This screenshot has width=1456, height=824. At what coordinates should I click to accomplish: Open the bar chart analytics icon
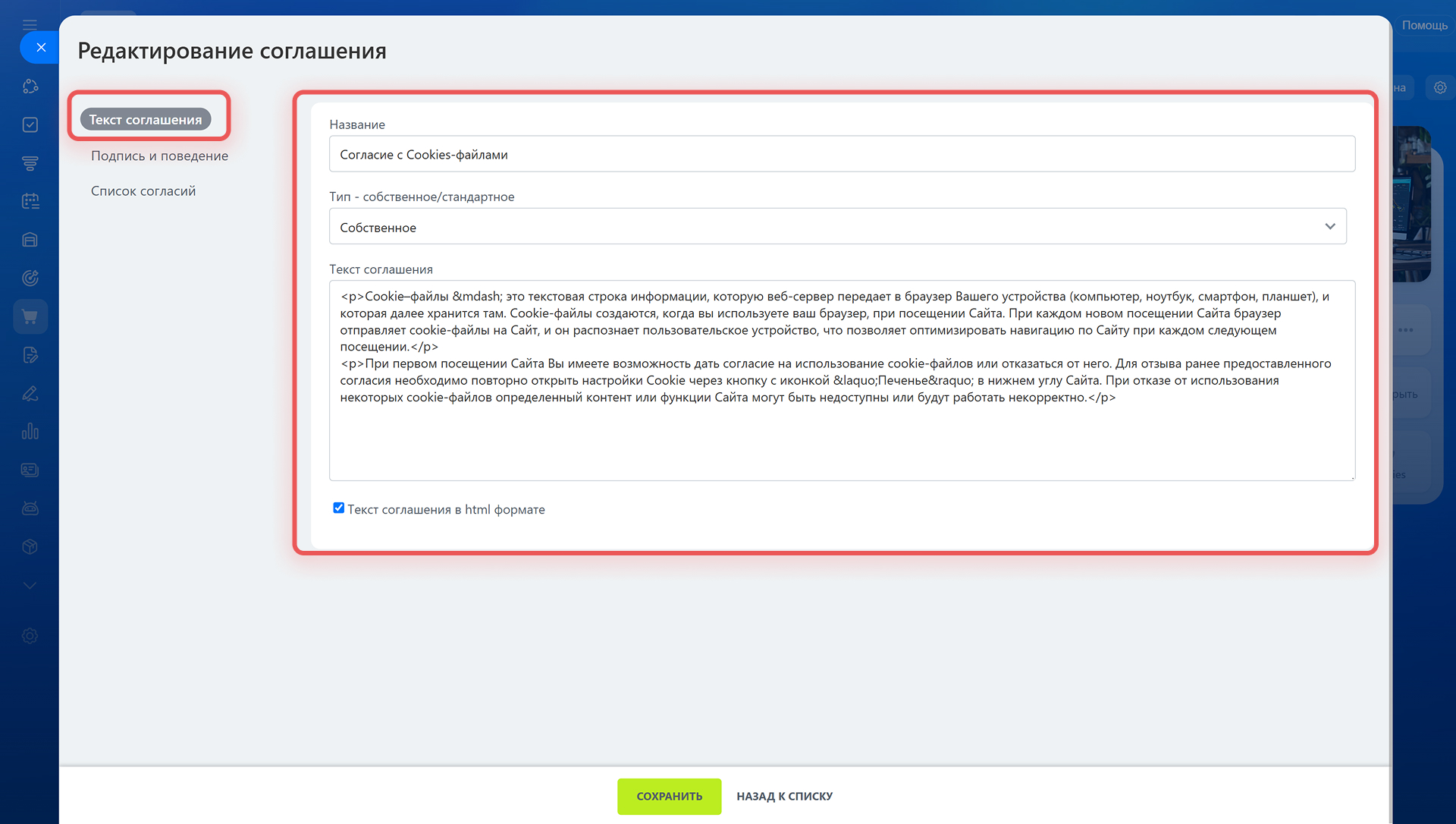30,432
